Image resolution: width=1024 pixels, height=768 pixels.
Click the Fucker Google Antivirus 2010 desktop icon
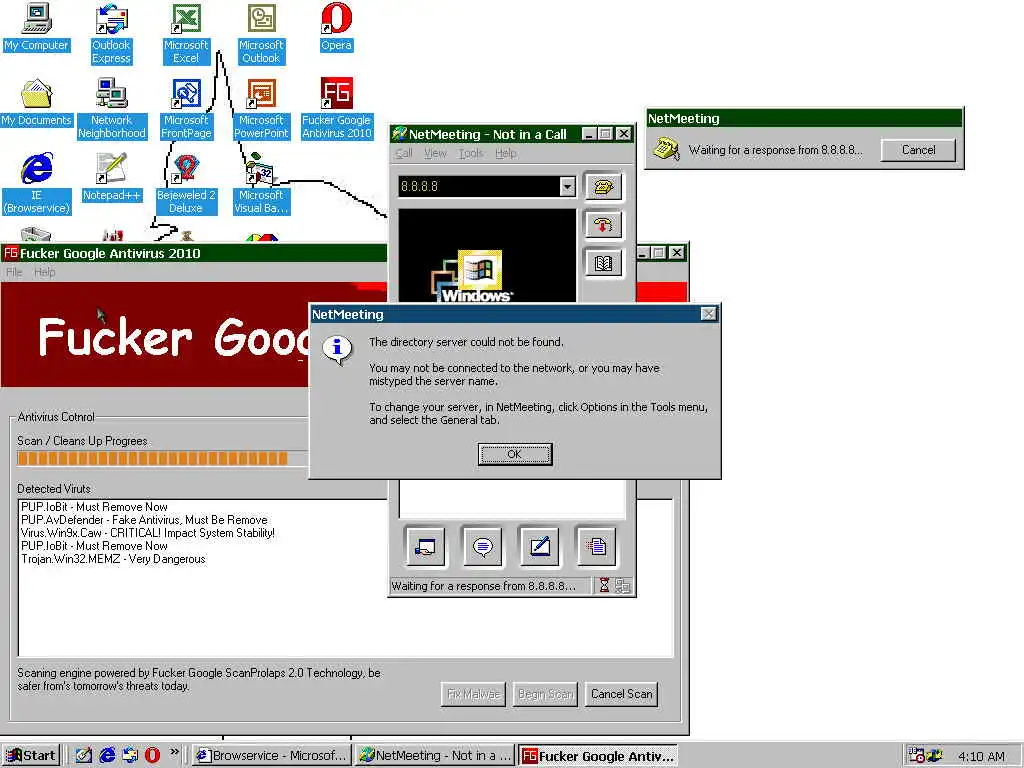pos(336,109)
